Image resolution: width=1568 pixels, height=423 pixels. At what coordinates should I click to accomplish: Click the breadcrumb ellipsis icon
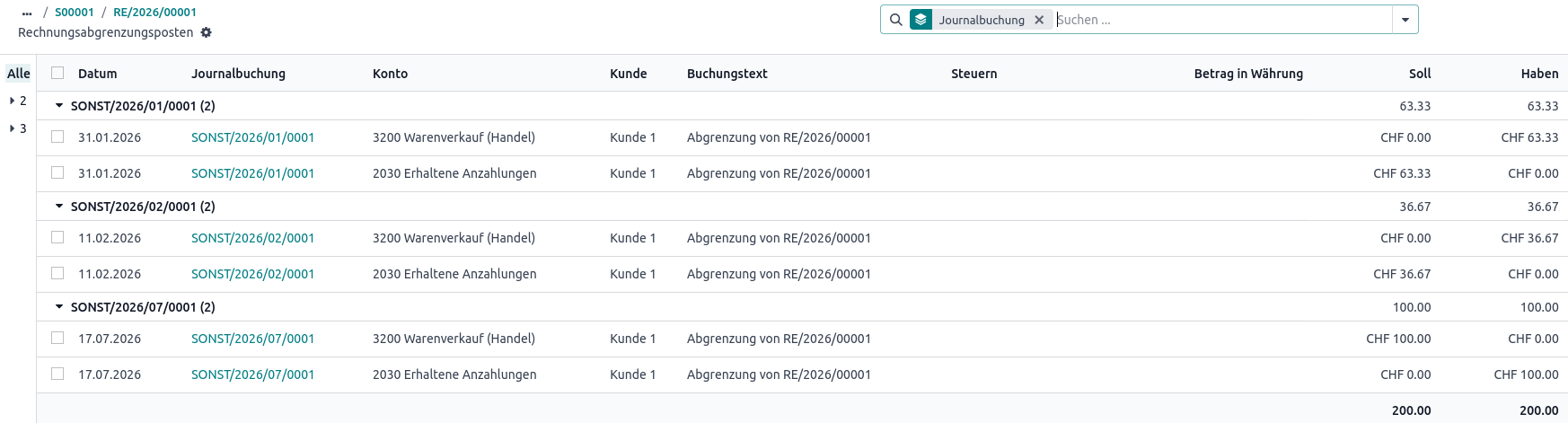tap(27, 13)
